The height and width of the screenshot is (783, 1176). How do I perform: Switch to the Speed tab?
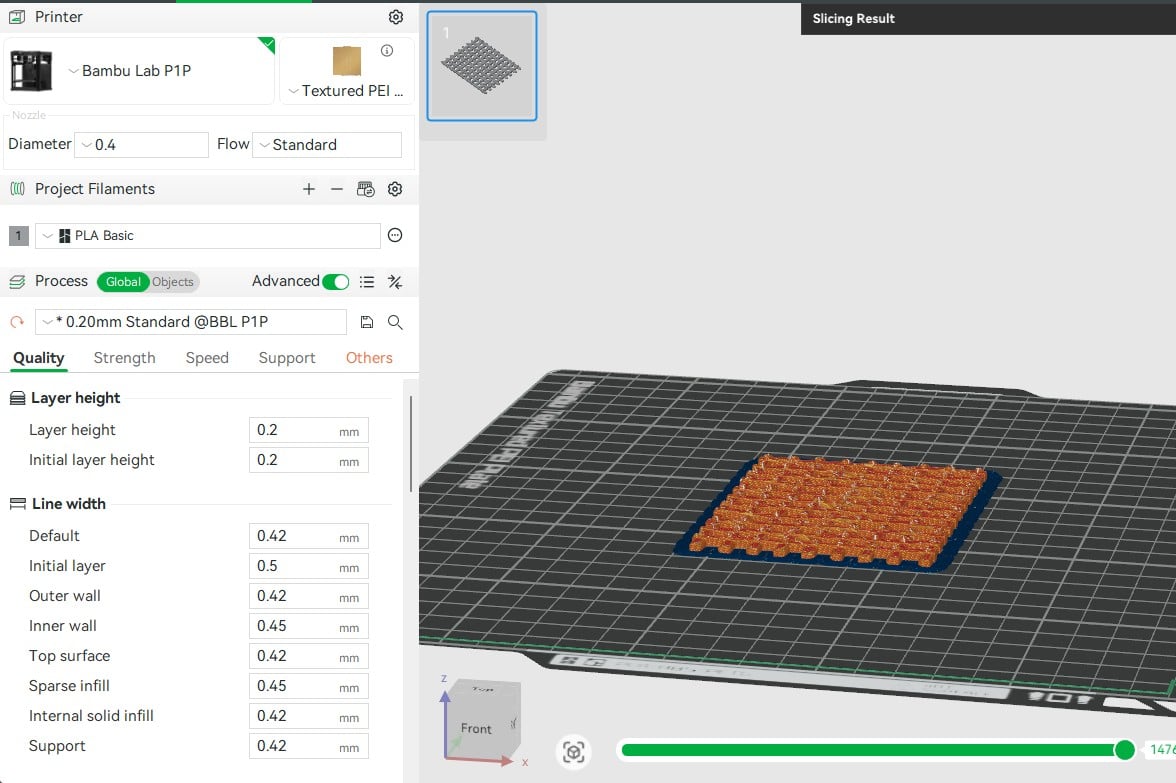tap(207, 358)
